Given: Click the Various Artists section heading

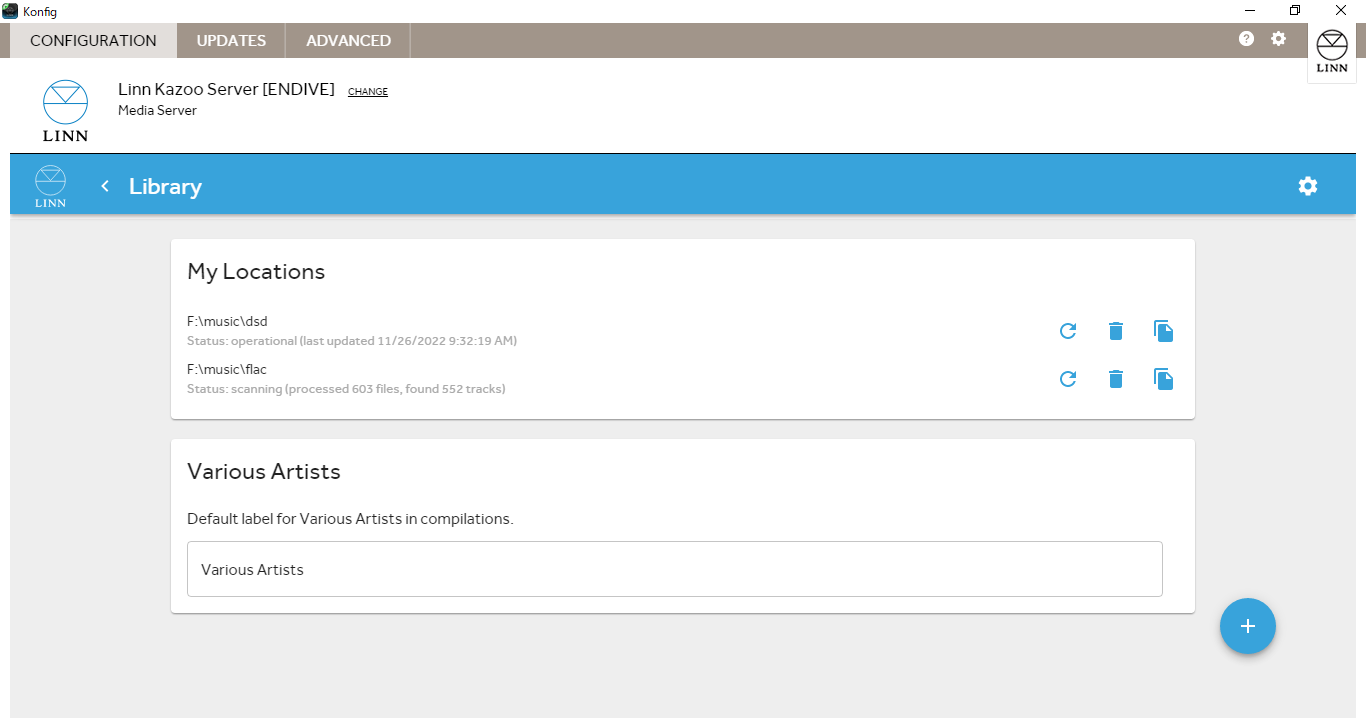Looking at the screenshot, I should tap(264, 472).
